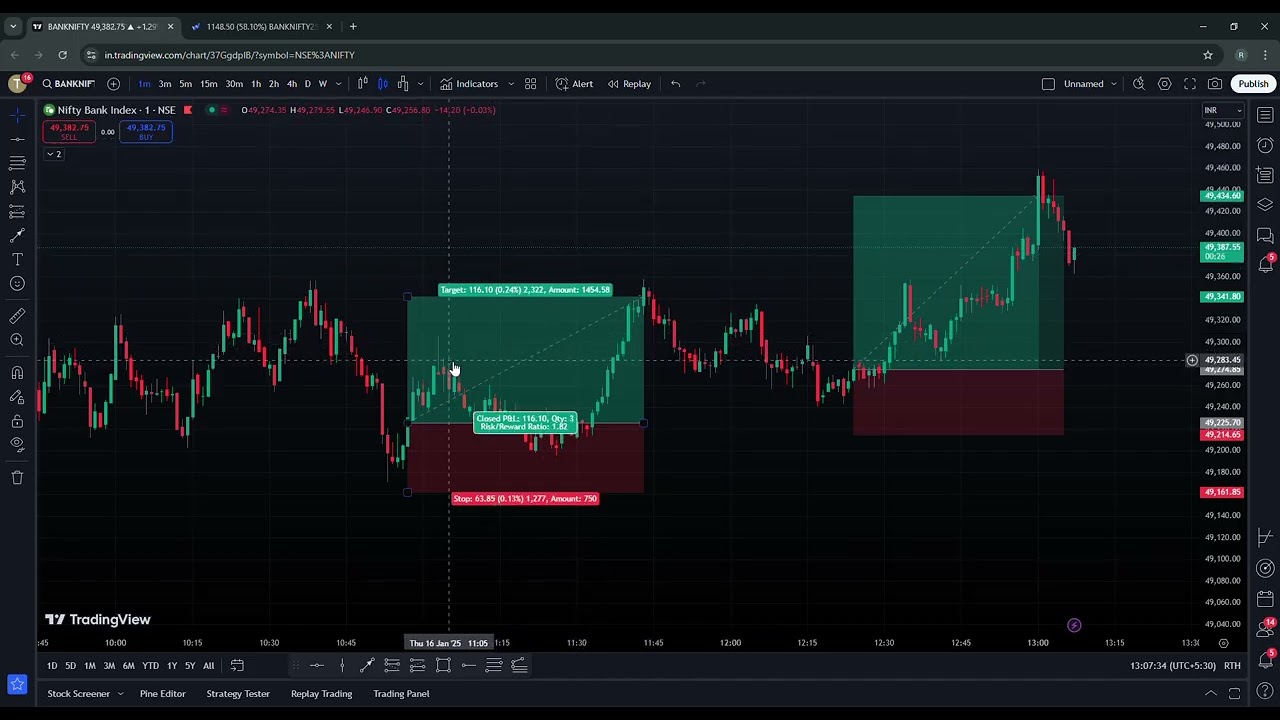This screenshot has width=1280, height=720.
Task: Select the ruler measure tool
Action: (17, 316)
